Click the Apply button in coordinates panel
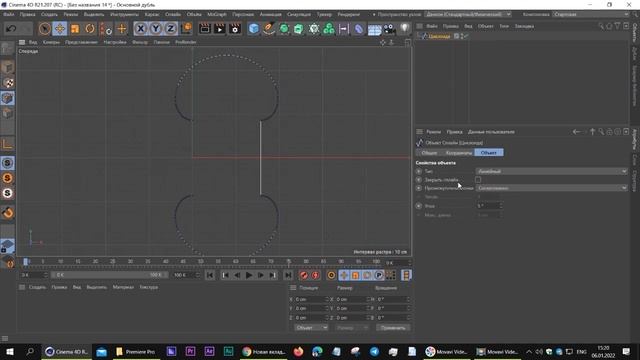The image size is (640, 360). [x=393, y=327]
